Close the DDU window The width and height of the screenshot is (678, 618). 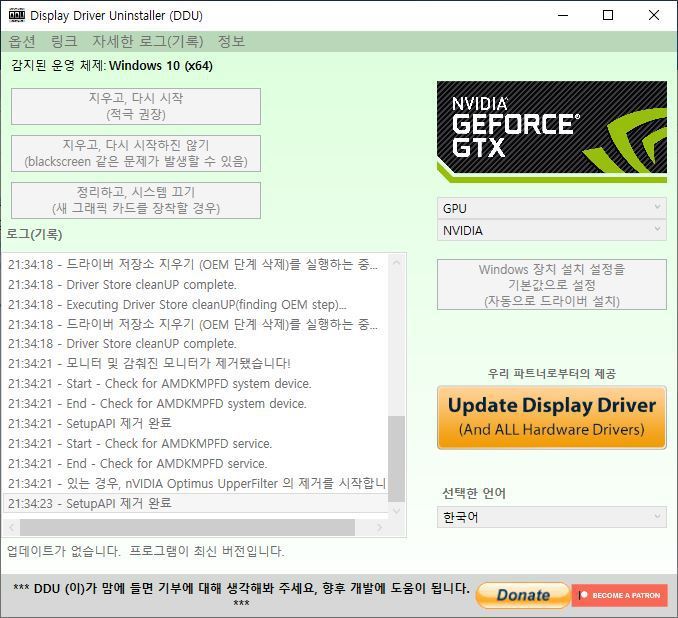click(x=654, y=15)
